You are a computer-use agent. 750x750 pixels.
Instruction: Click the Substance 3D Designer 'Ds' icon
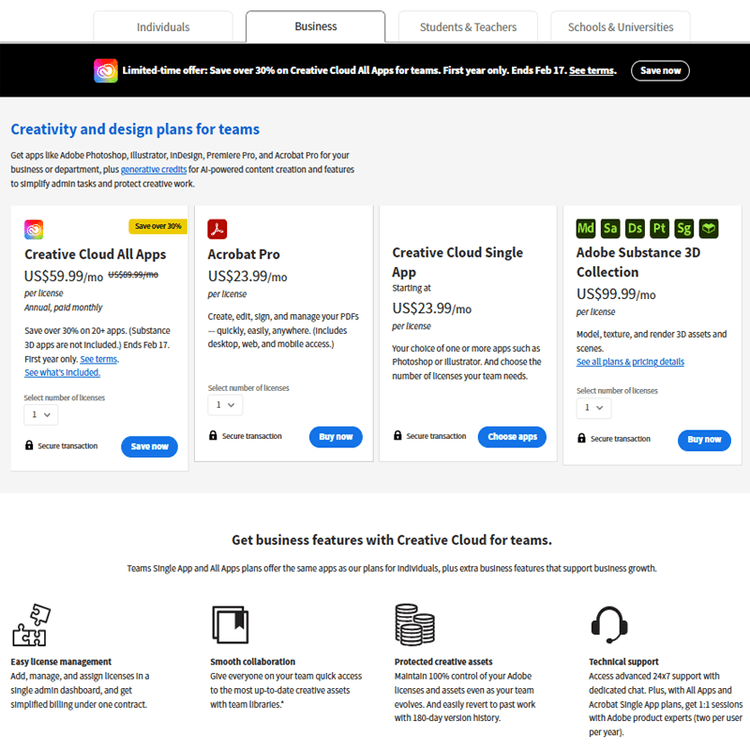635,228
